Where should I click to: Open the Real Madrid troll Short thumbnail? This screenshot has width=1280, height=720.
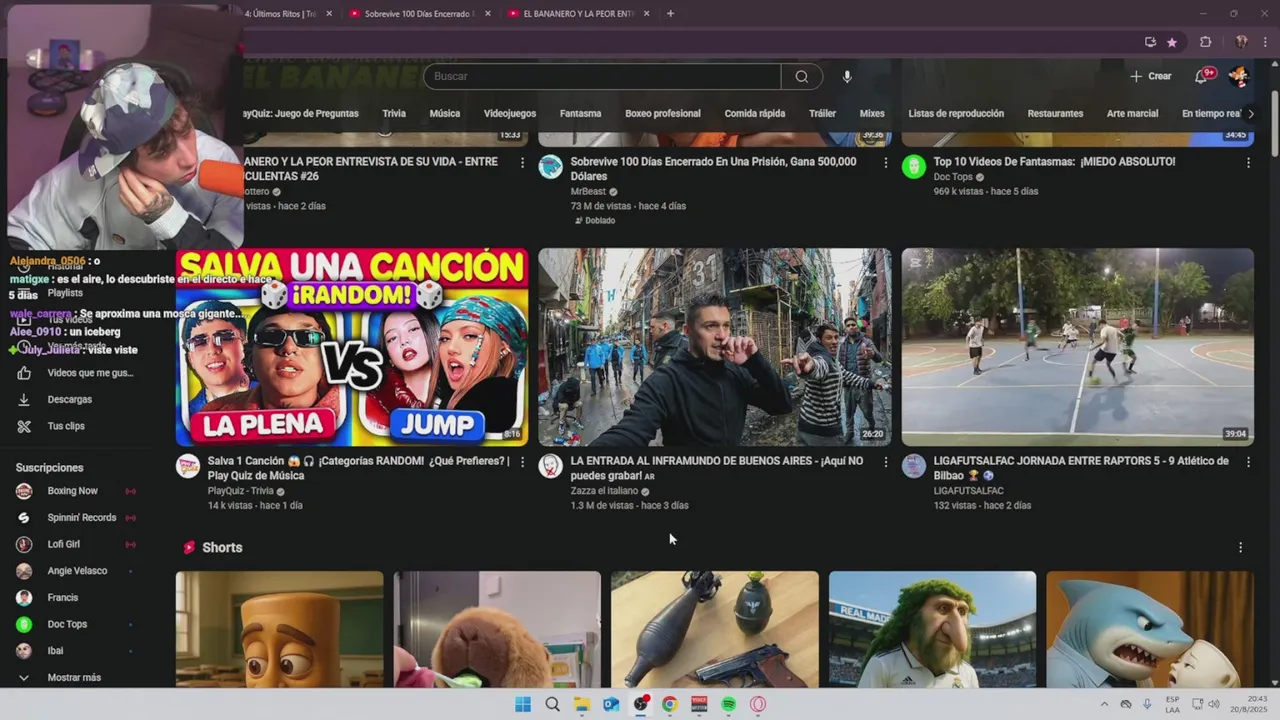coord(932,629)
